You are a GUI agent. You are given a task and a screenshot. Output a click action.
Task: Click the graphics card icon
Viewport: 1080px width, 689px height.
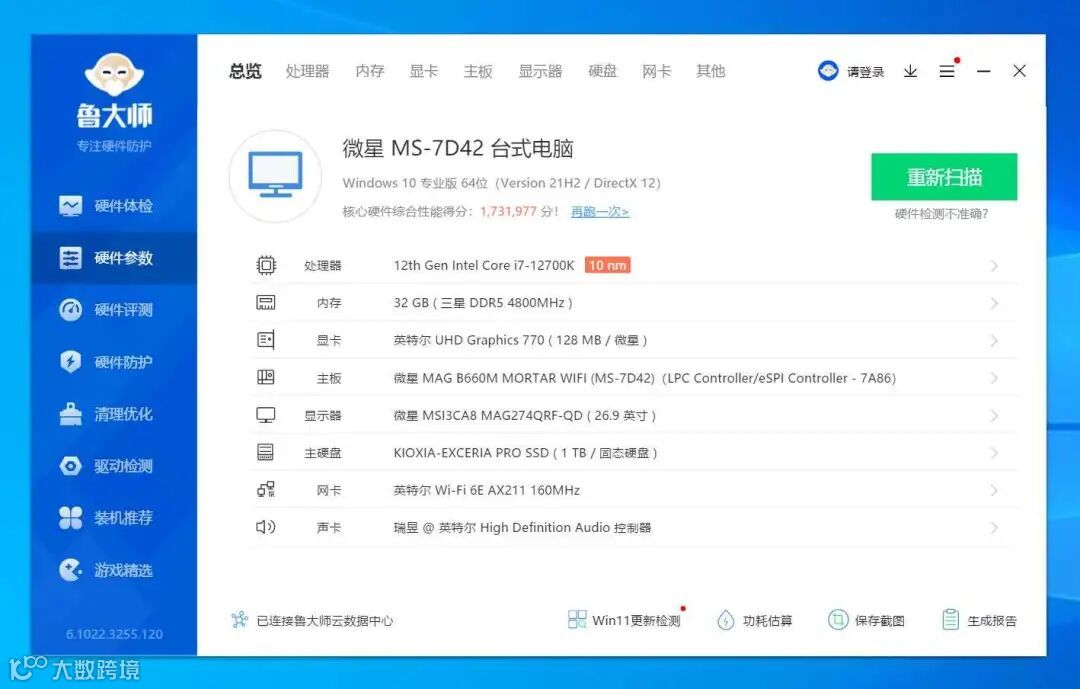pyautogui.click(x=266, y=340)
